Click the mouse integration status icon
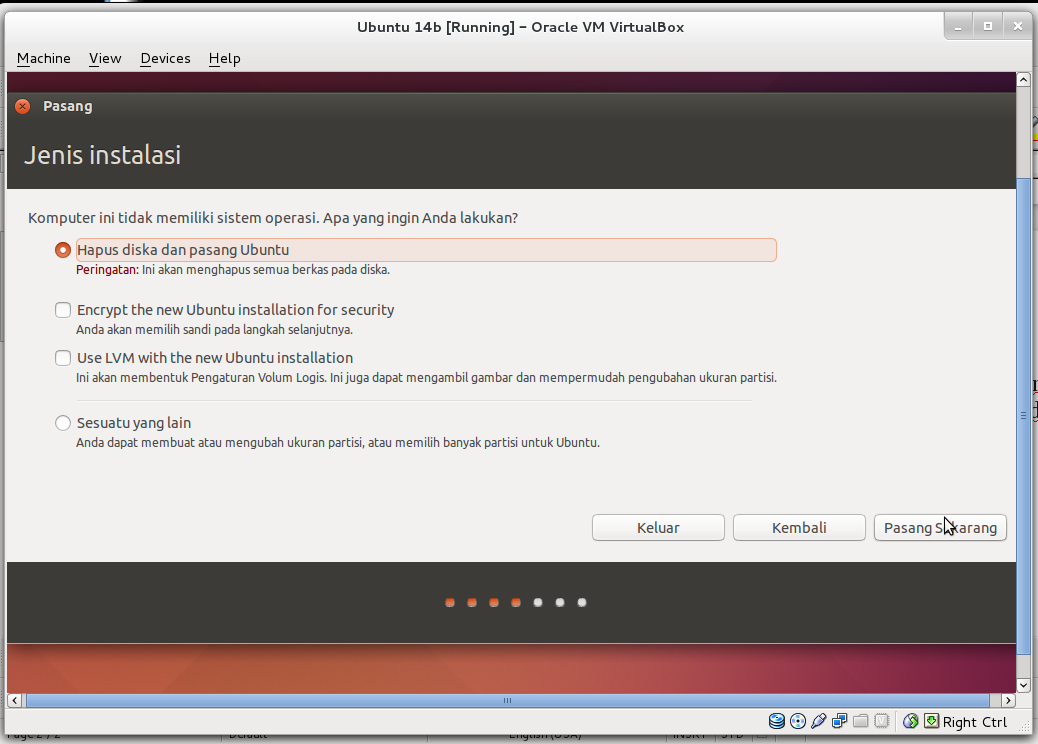Image resolution: width=1038 pixels, height=744 pixels. (x=912, y=721)
